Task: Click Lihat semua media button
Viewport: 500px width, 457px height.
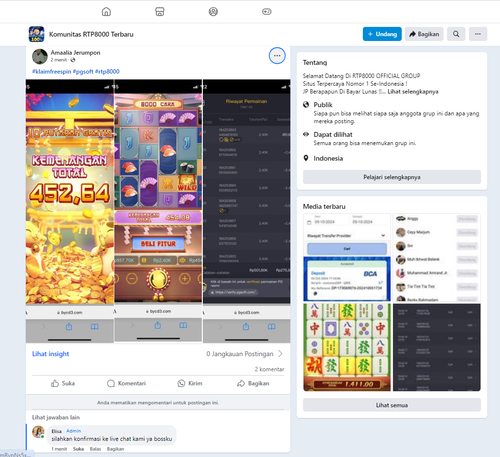Action: [x=392, y=405]
